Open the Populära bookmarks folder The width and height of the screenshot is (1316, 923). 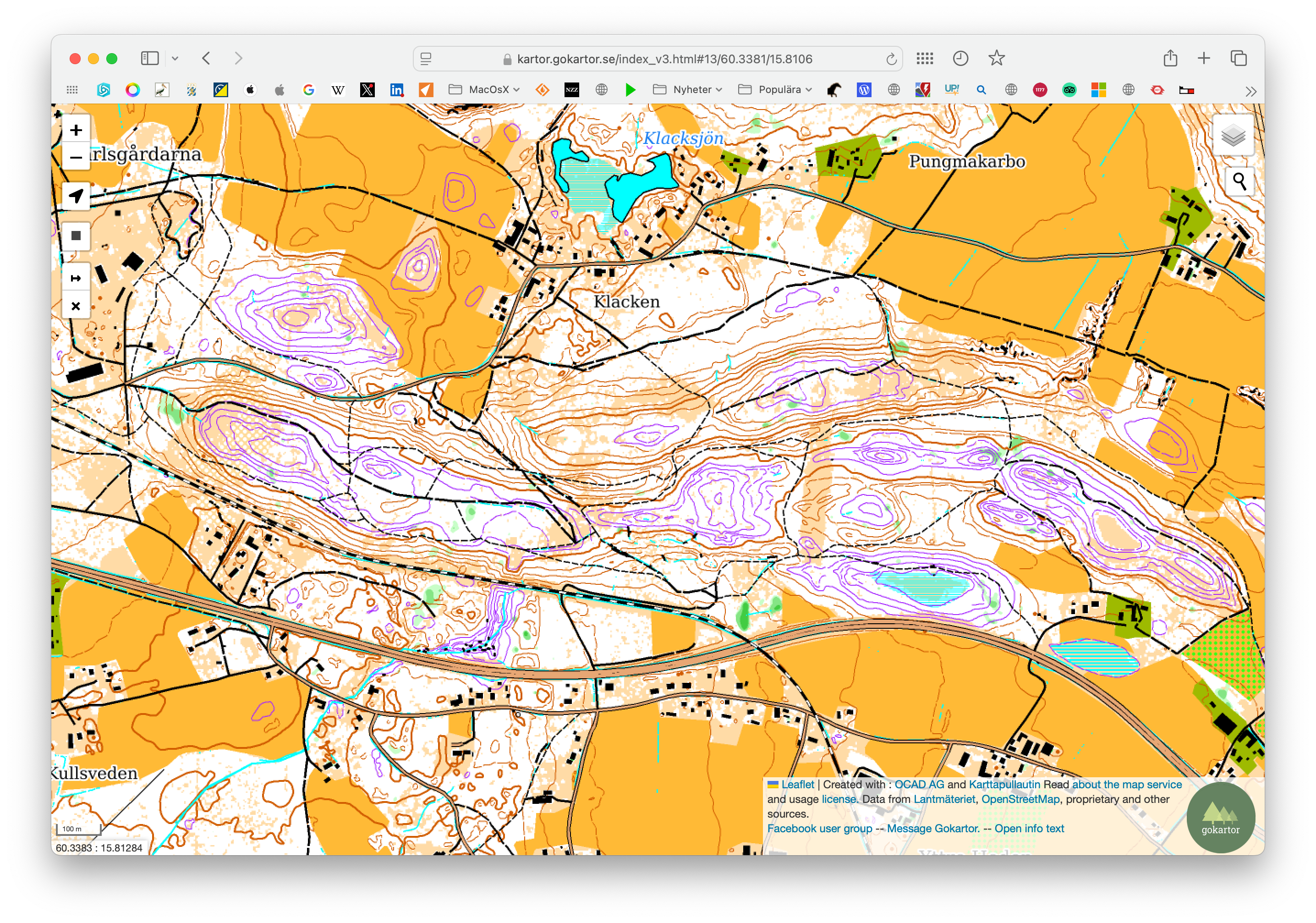[775, 89]
